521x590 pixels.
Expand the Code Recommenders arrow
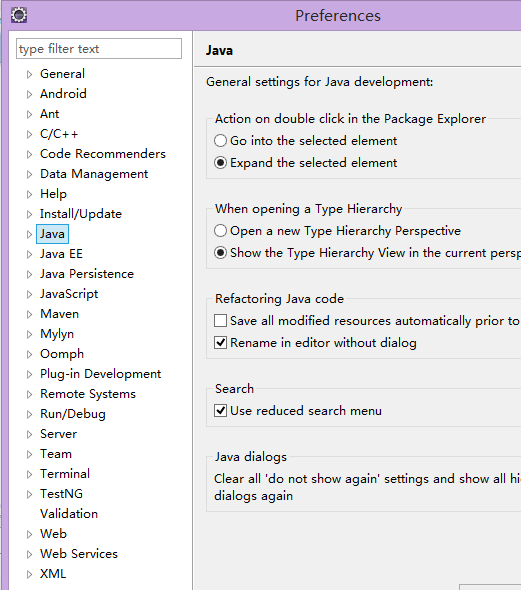29,154
